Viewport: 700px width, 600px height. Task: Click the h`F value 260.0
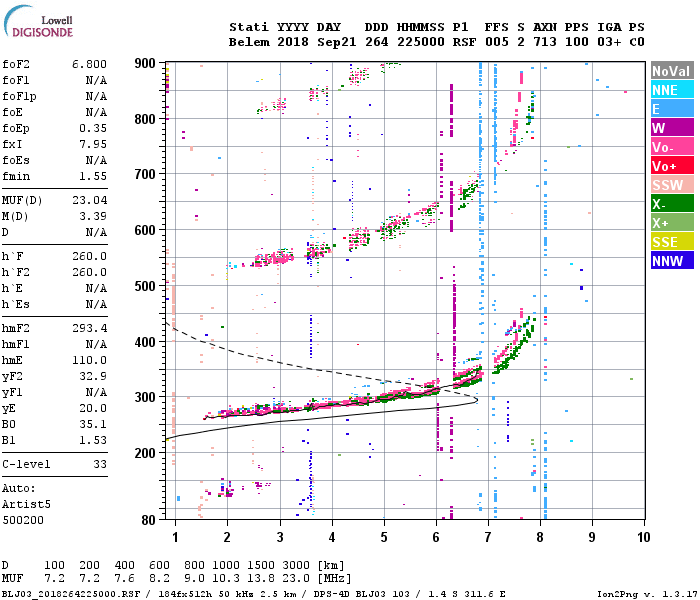coord(89,256)
